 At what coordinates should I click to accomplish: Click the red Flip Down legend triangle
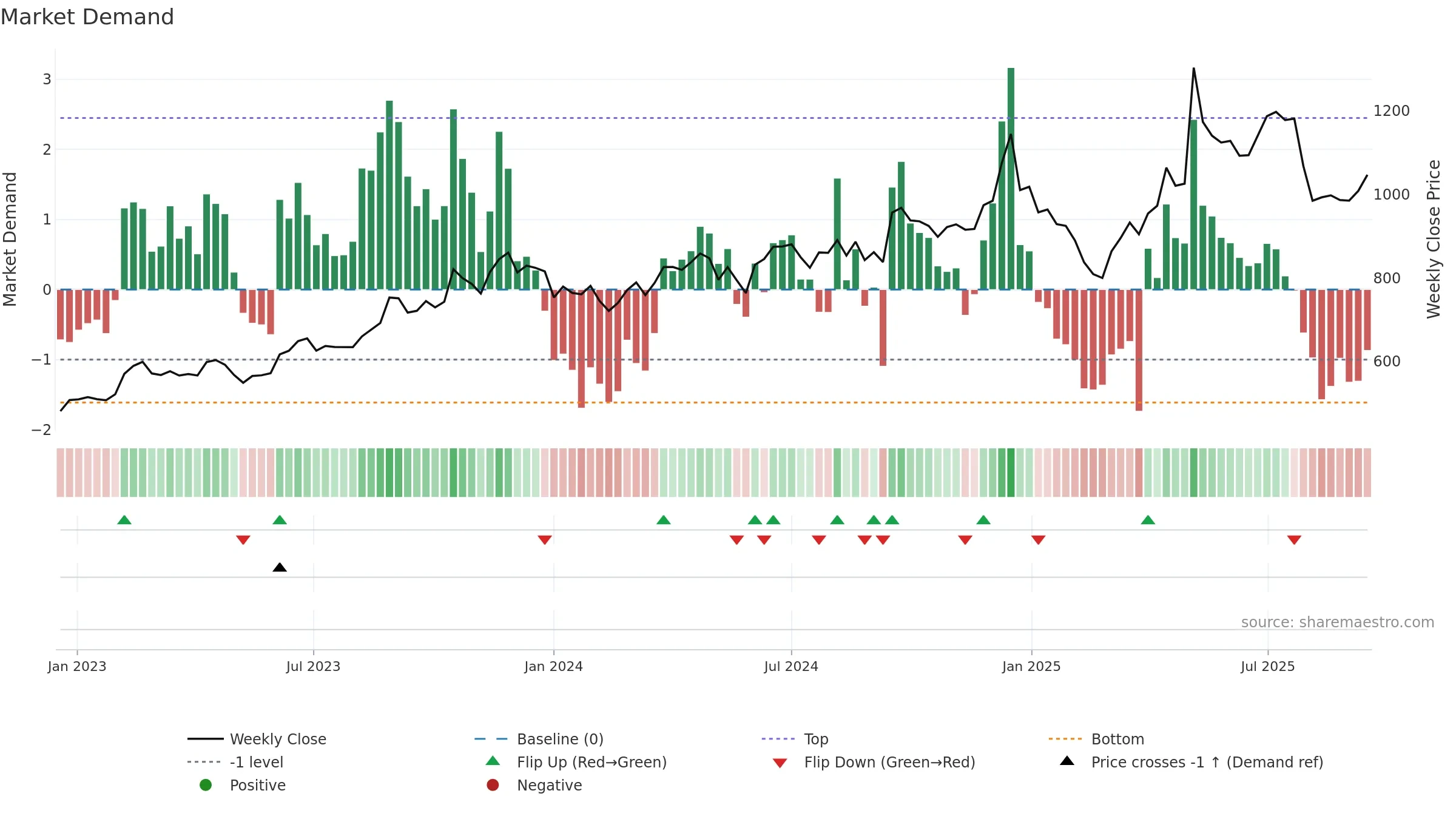[780, 763]
